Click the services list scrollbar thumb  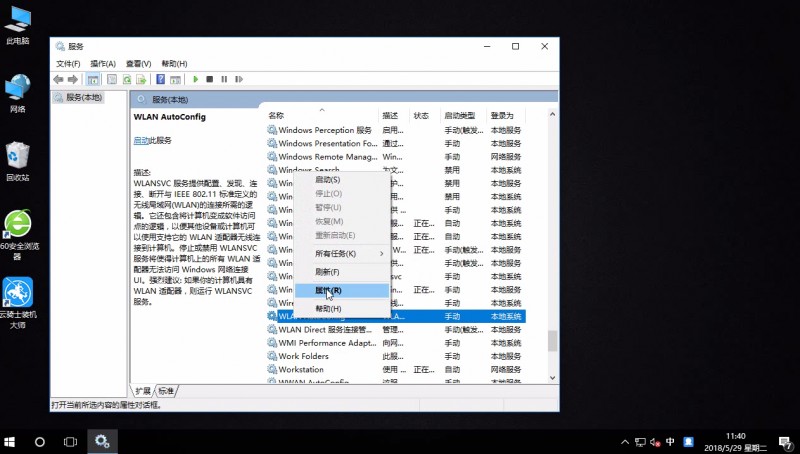[552, 341]
